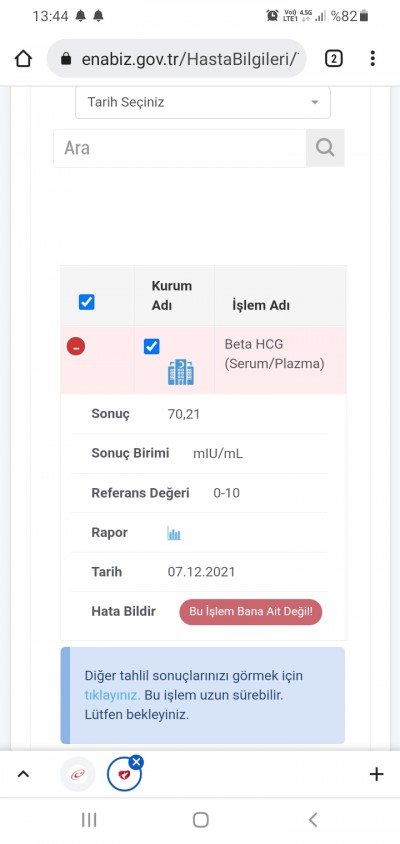The height and width of the screenshot is (844, 400).
Task: Tap the browser home icon
Action: 23,59
